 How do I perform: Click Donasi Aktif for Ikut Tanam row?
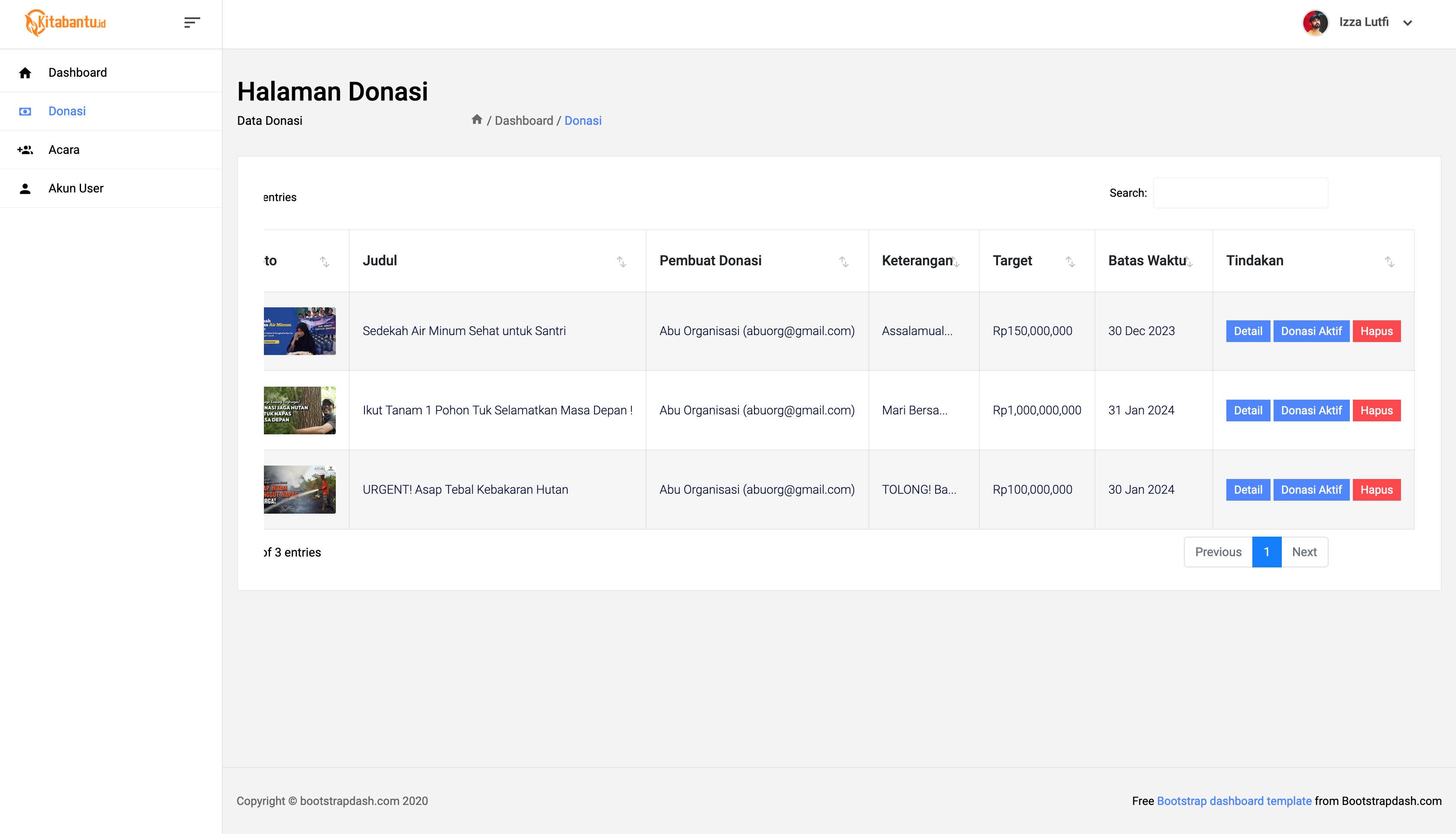1310,410
